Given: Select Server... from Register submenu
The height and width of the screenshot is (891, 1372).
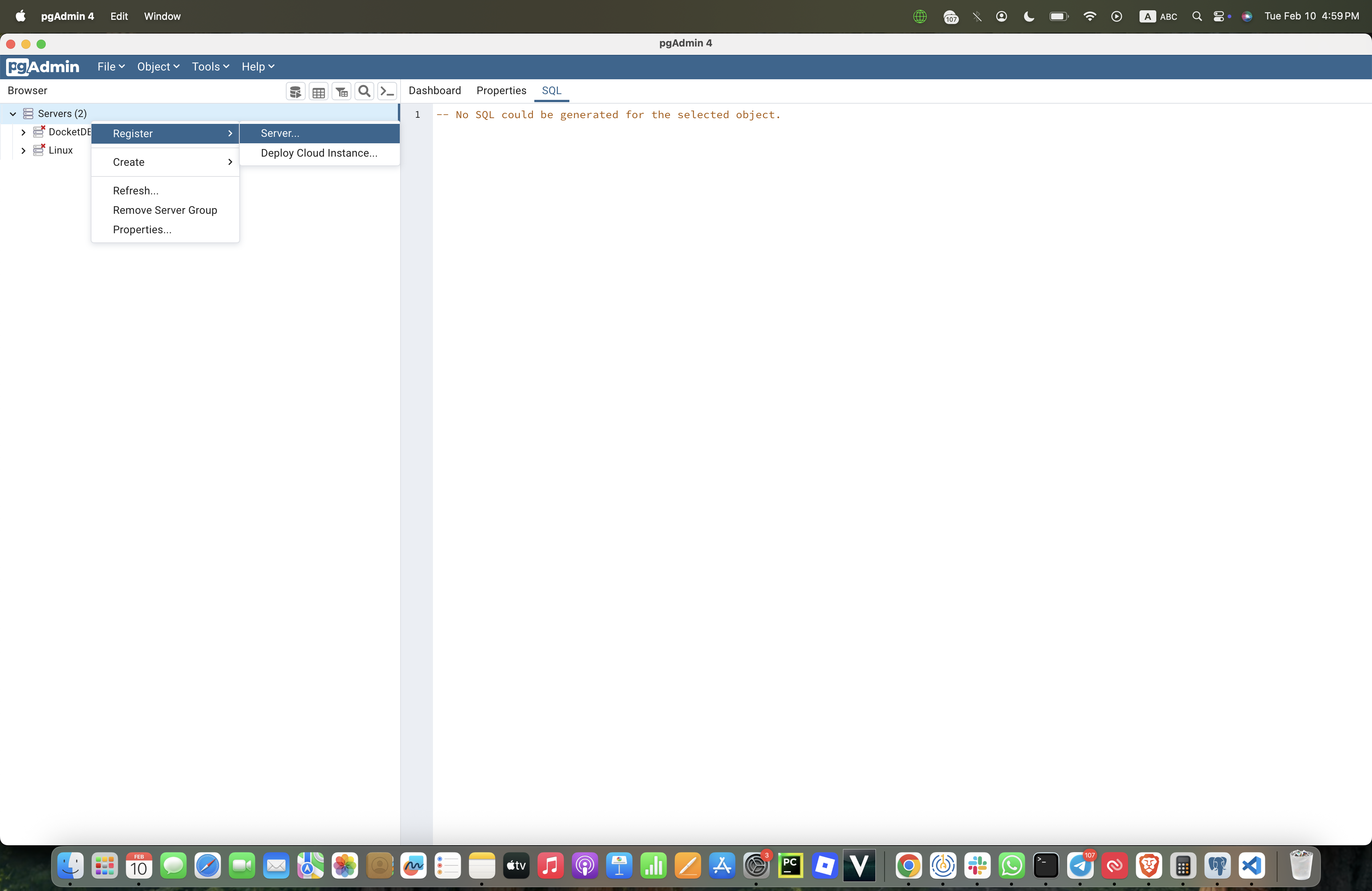Looking at the screenshot, I should point(280,133).
